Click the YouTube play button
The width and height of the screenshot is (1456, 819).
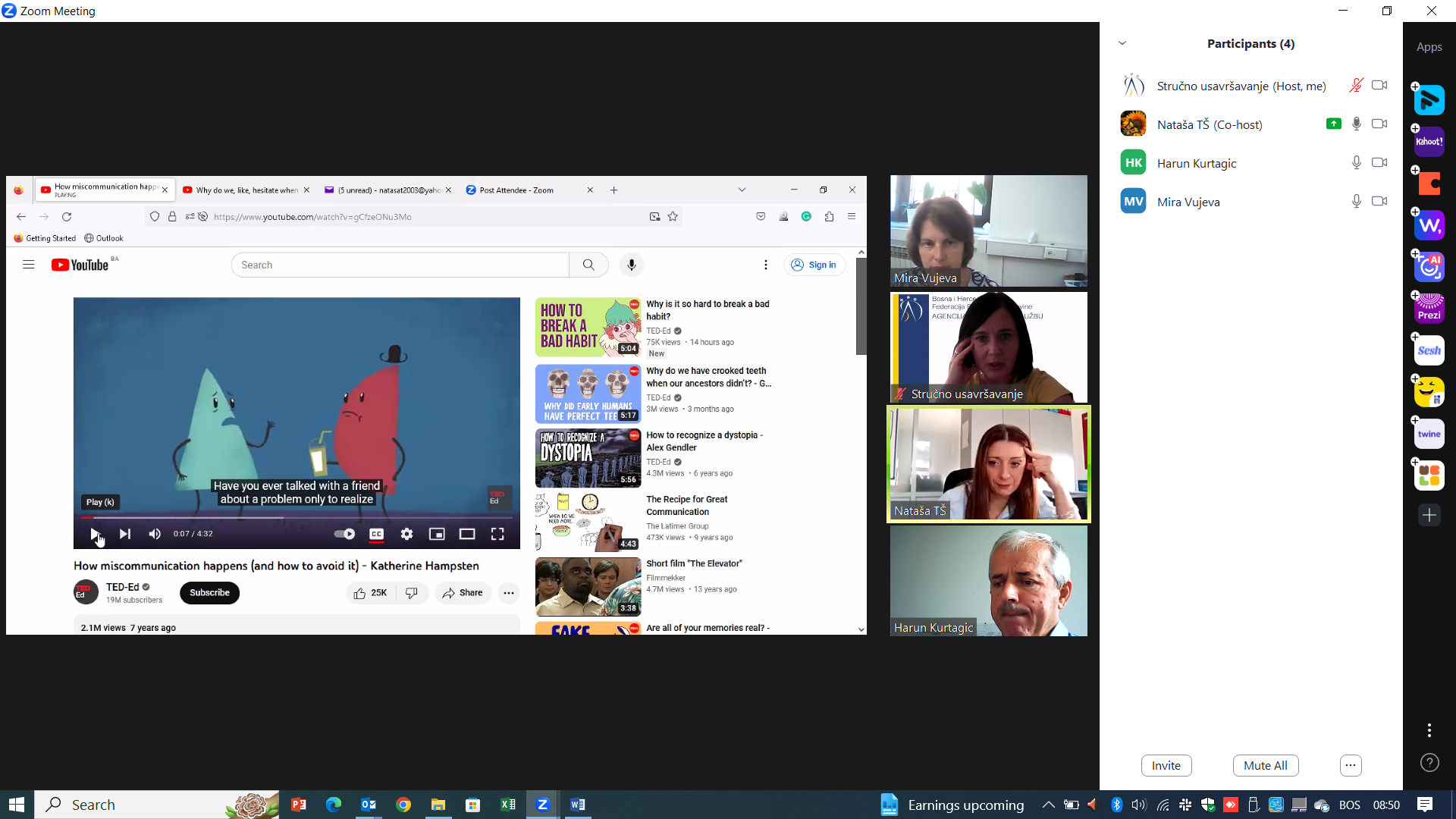pos(95,534)
